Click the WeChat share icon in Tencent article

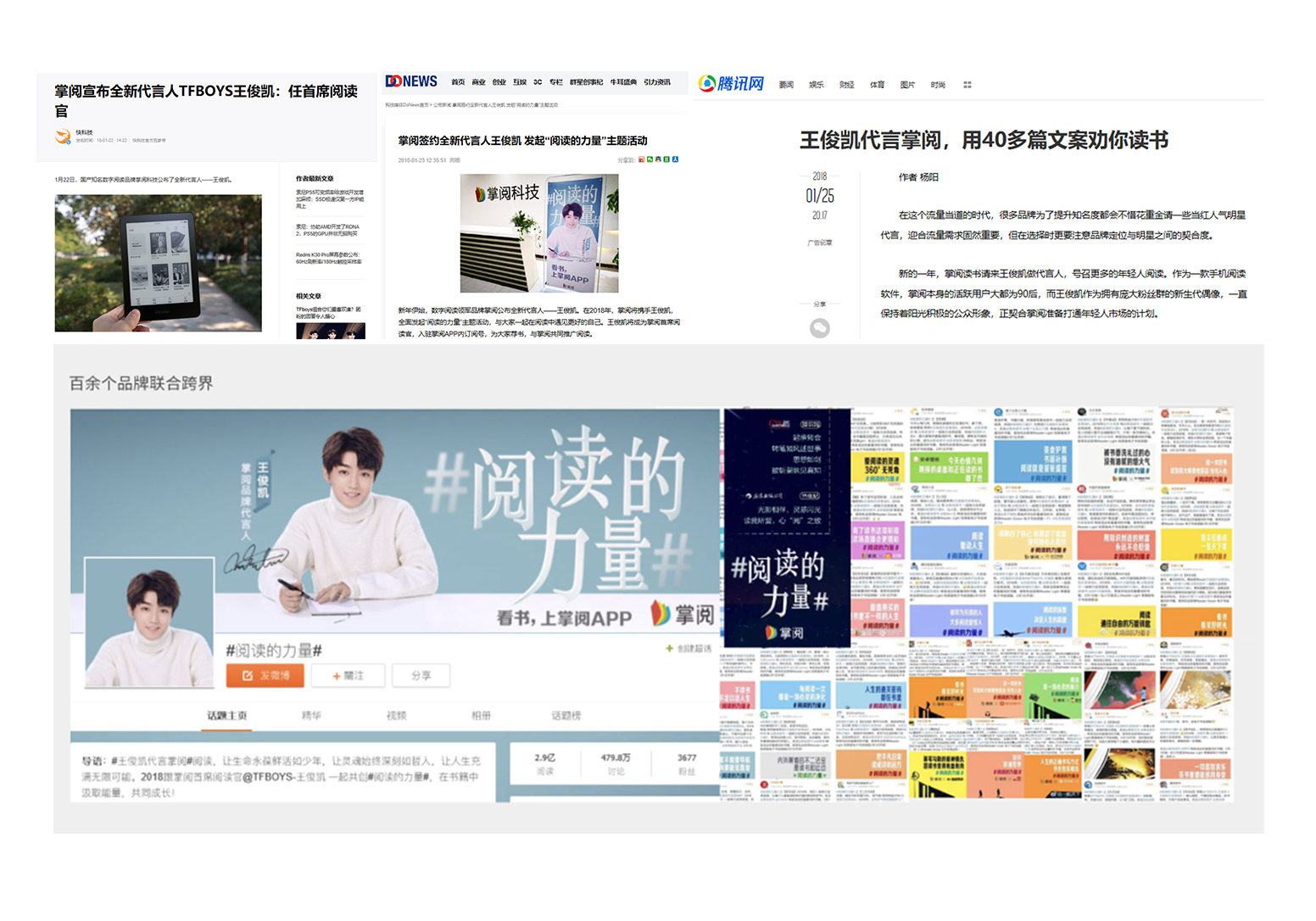coord(820,328)
